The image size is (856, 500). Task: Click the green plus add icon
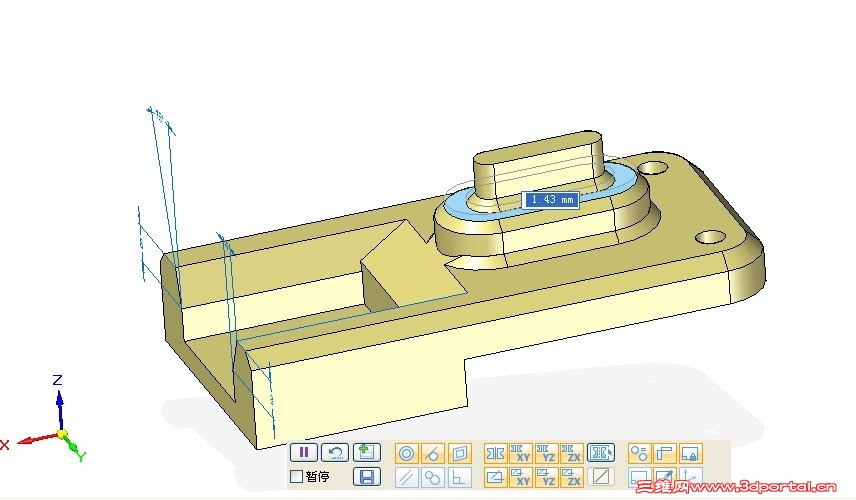[367, 453]
